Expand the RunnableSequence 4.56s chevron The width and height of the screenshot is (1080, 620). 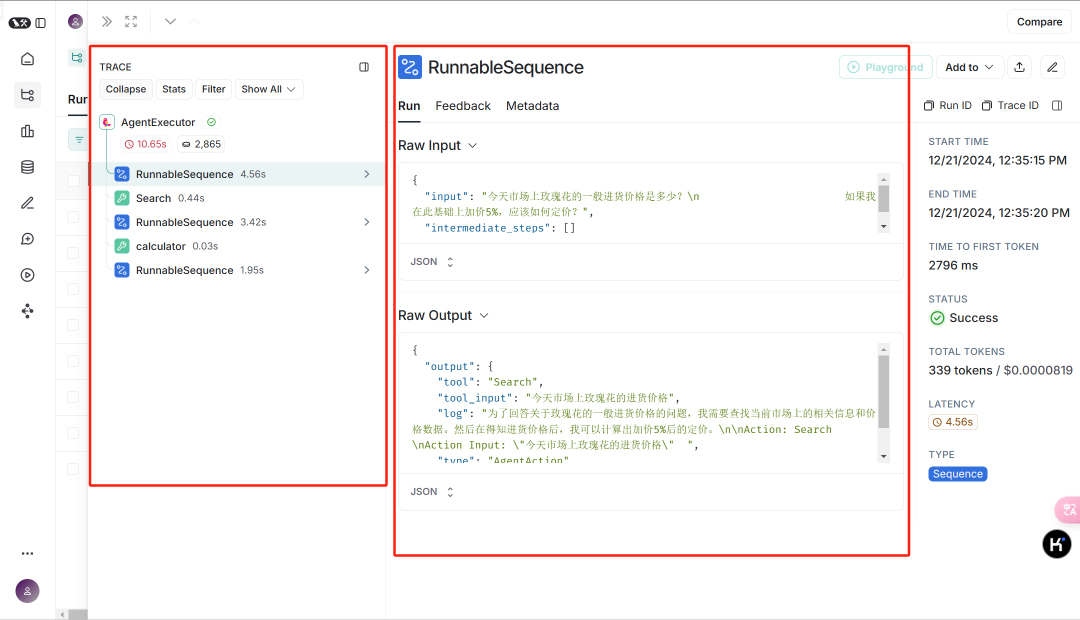pyautogui.click(x=367, y=173)
